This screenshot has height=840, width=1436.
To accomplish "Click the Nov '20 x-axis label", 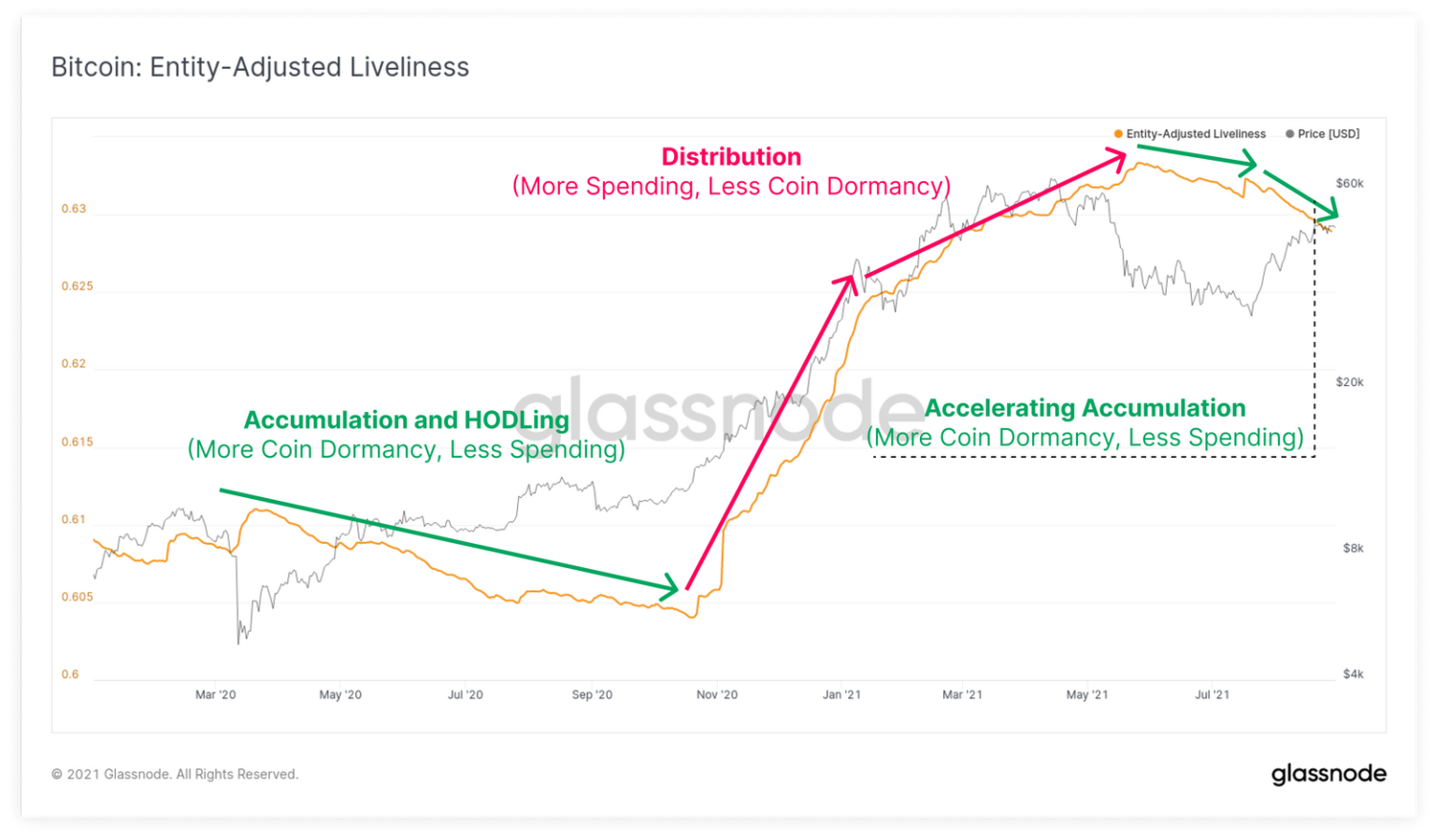I will [x=717, y=694].
